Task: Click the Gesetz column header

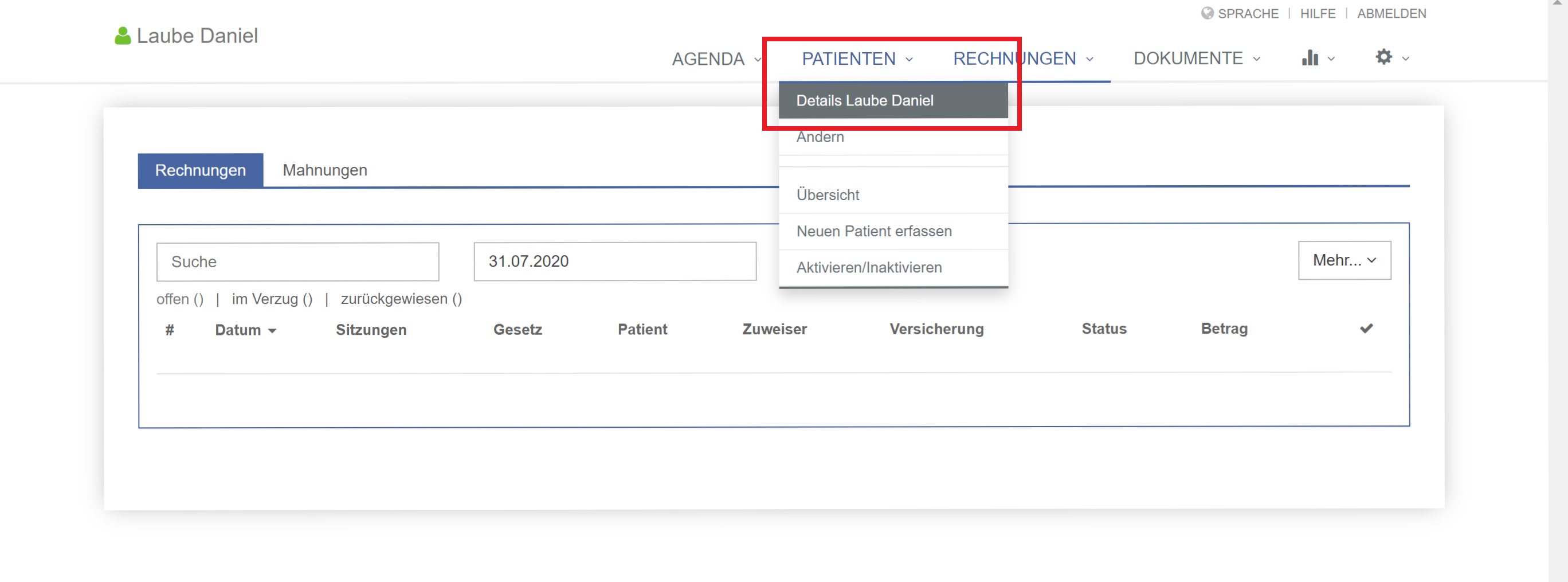Action: tap(518, 330)
